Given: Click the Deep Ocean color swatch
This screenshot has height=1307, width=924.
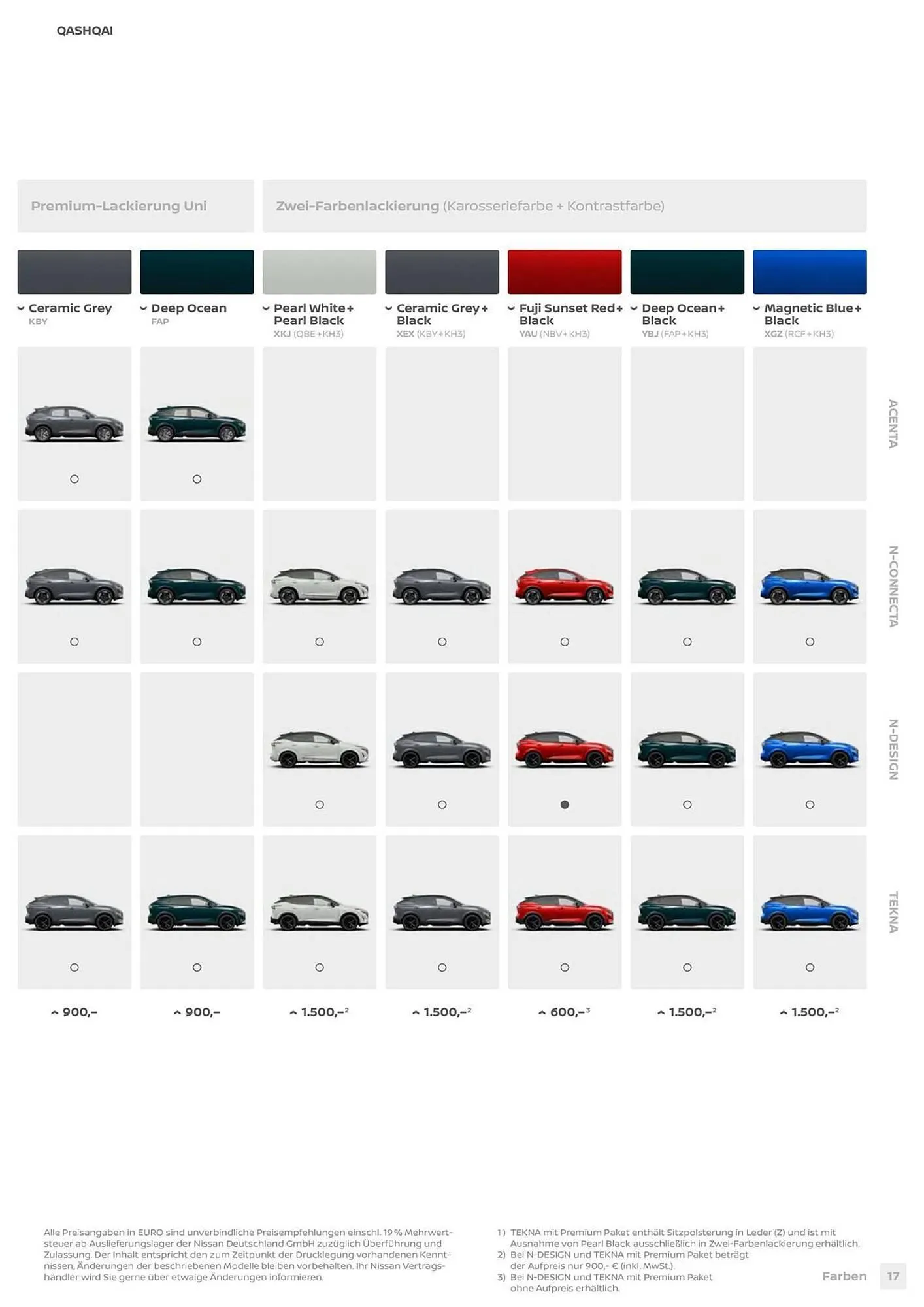Looking at the screenshot, I should pos(197,272).
